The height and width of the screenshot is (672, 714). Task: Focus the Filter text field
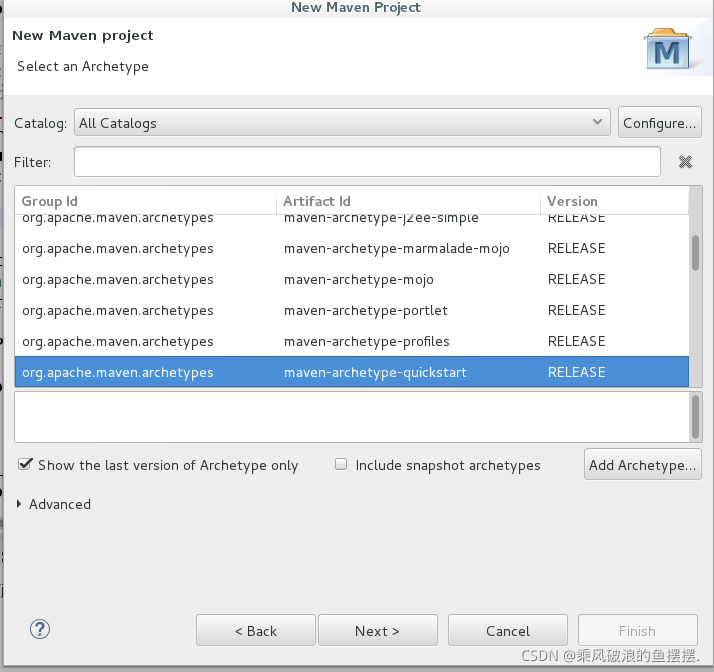(x=367, y=162)
